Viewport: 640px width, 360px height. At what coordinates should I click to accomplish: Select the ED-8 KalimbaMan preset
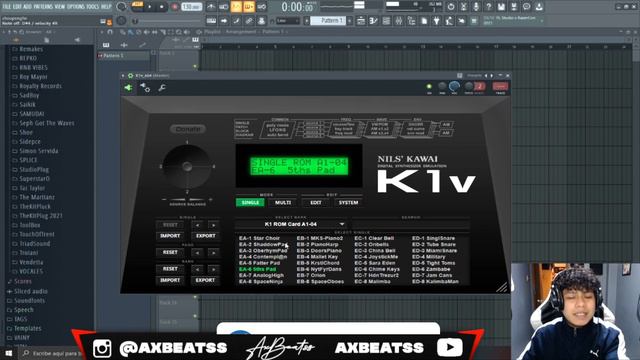435,281
